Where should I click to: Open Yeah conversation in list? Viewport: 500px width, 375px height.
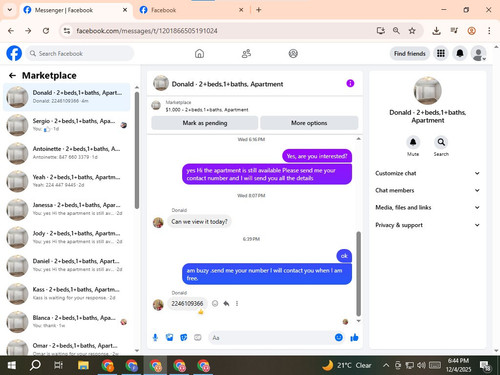[x=67, y=181]
